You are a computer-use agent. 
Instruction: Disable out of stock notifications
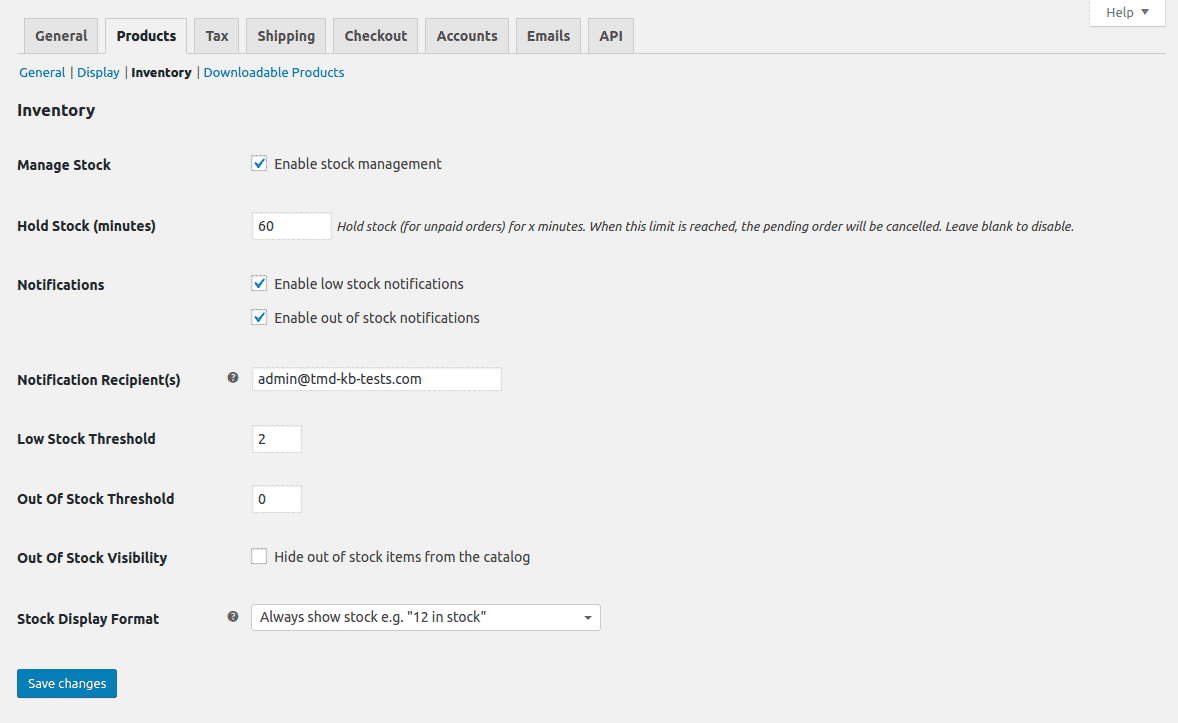259,317
